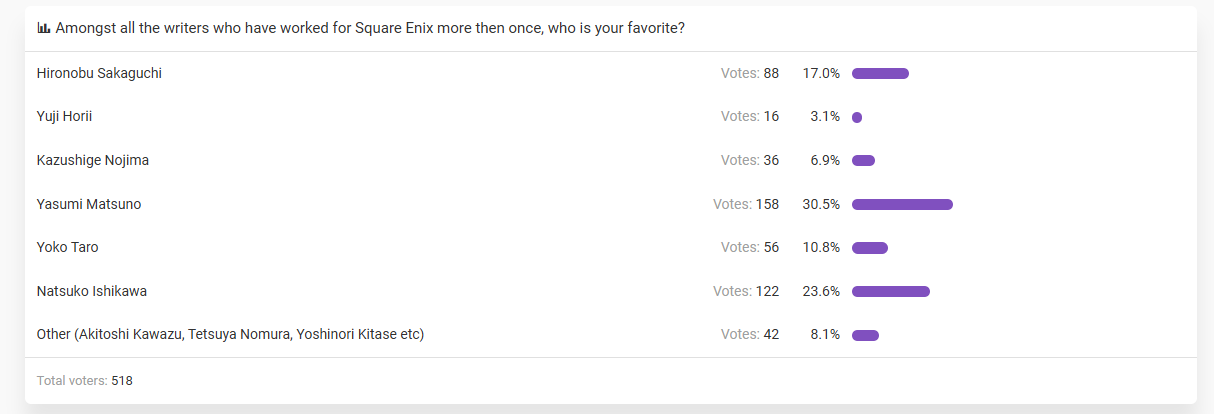Choose the Kazushige Nojima option

point(93,160)
